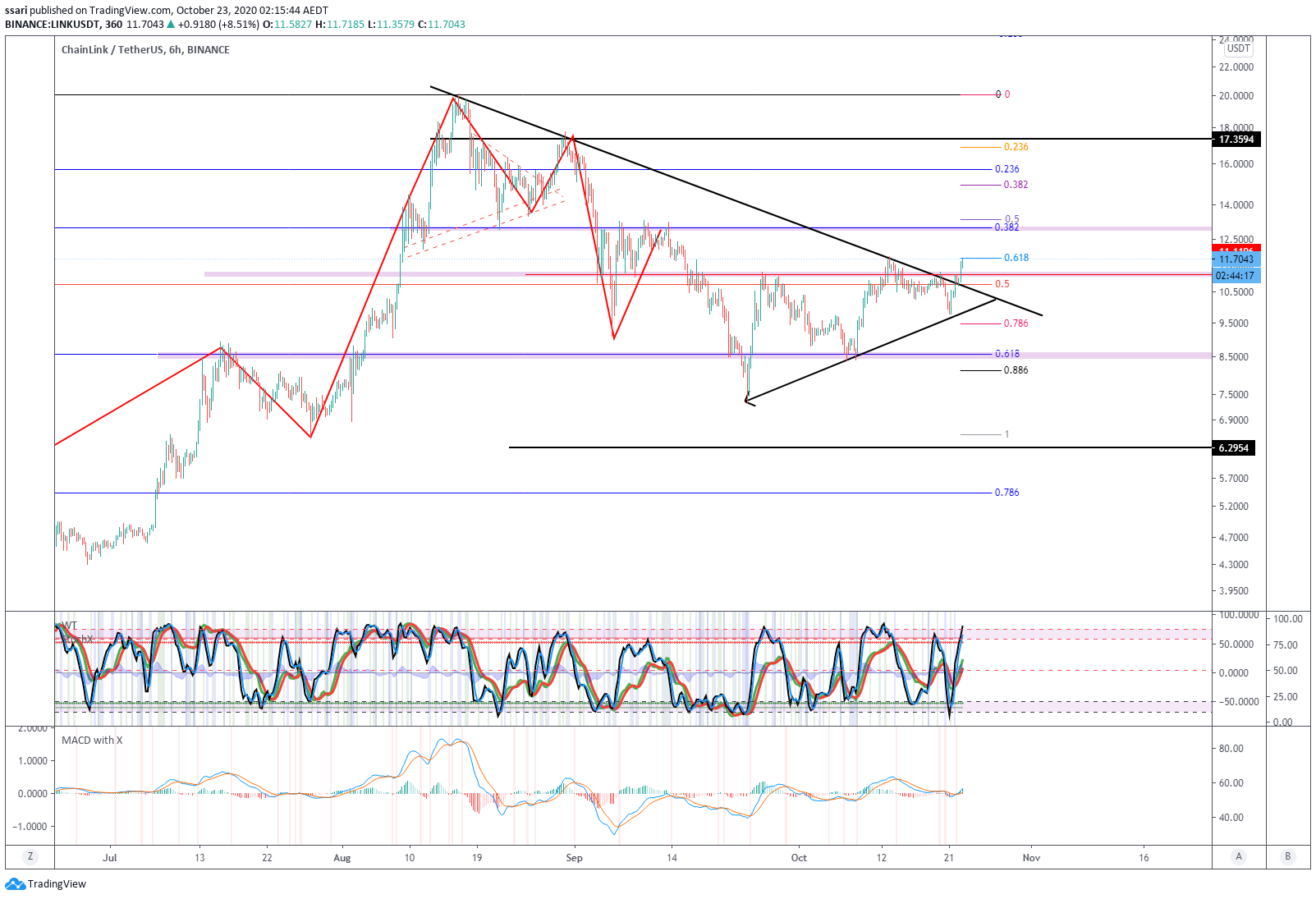Click the Oct label on time axis
The image size is (1316, 899).
799,858
